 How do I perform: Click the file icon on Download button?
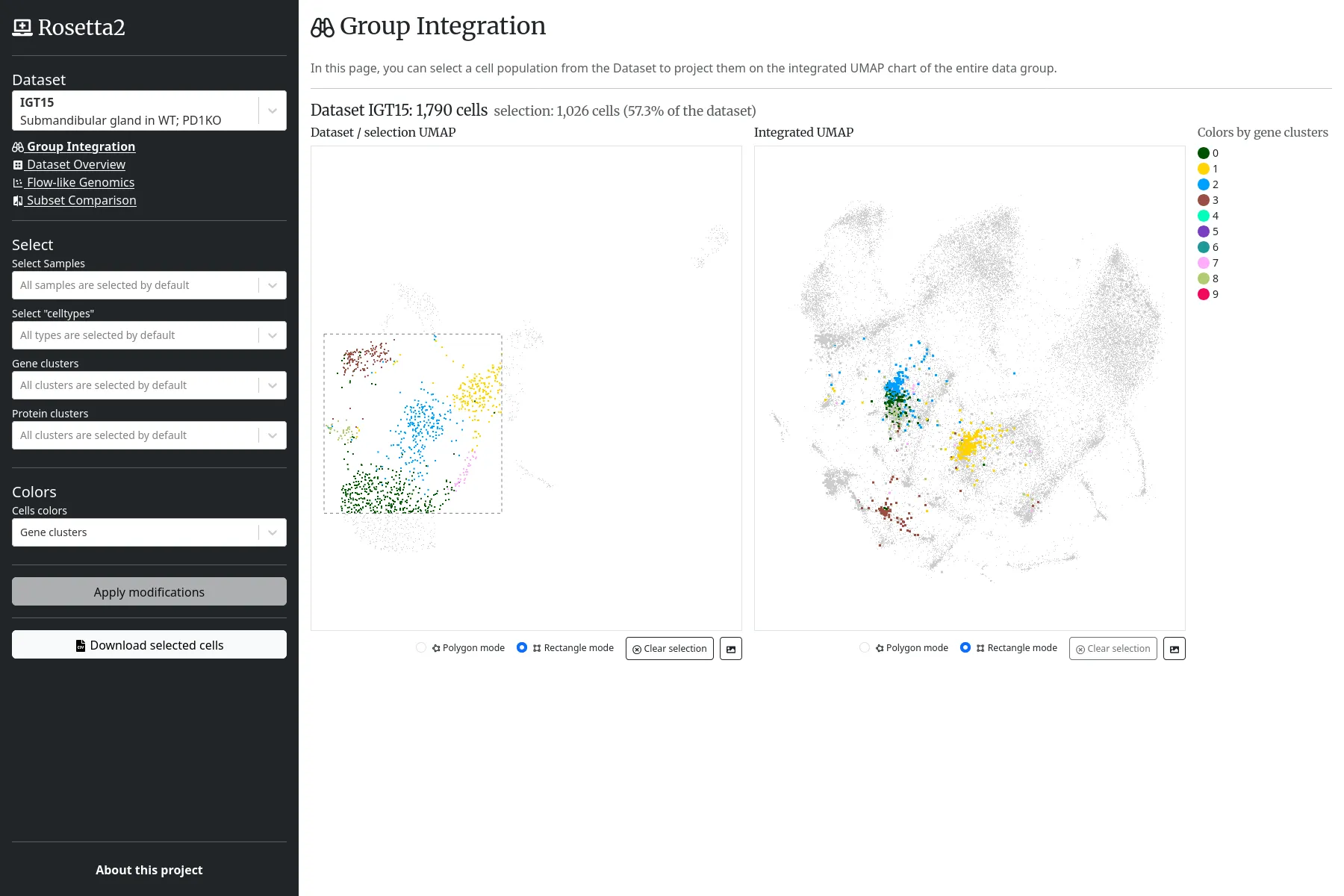[x=81, y=646]
